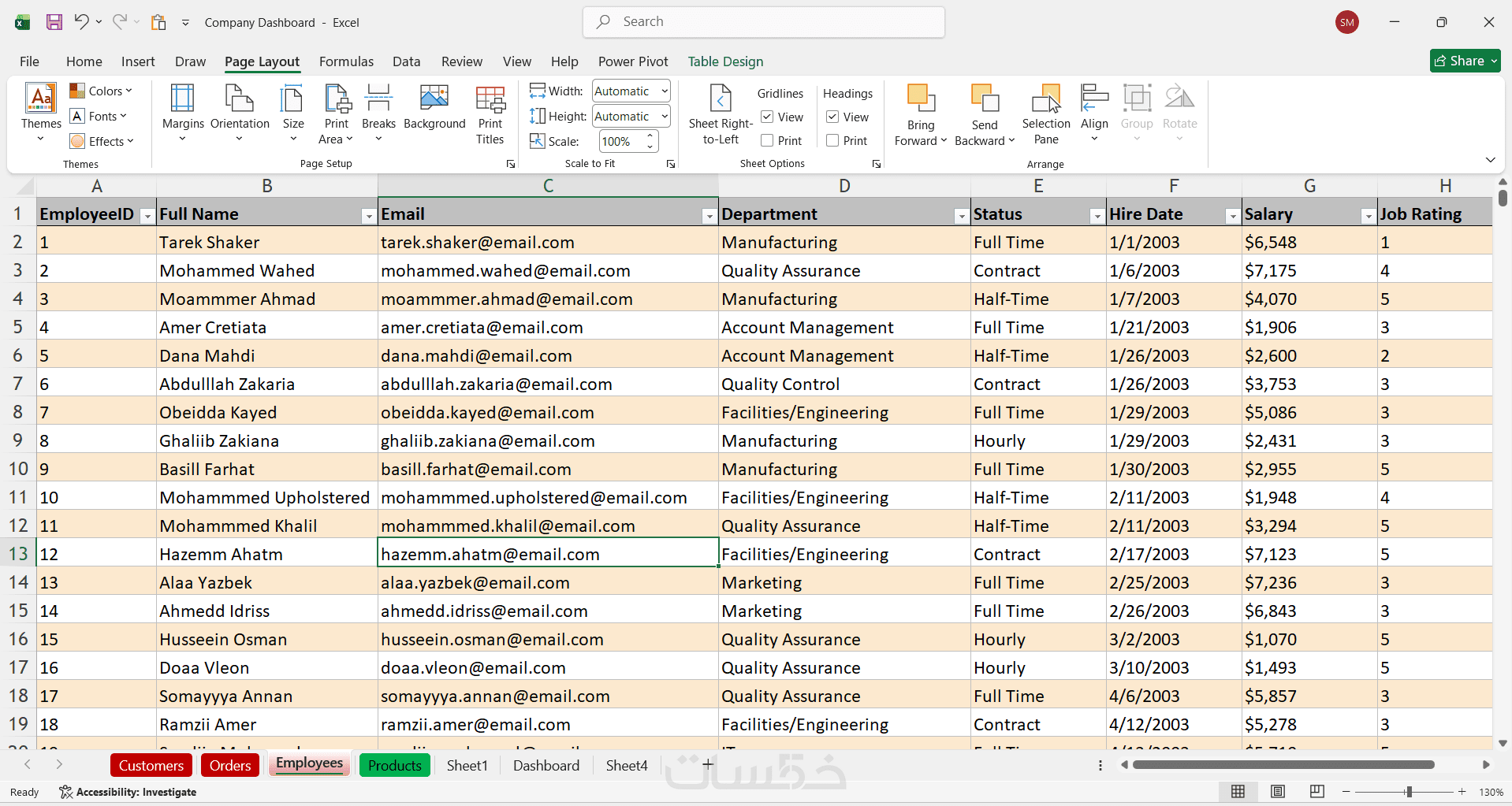This screenshot has width=1512, height=806.
Task: Click the Sheet Right-to-Left icon
Action: (721, 114)
